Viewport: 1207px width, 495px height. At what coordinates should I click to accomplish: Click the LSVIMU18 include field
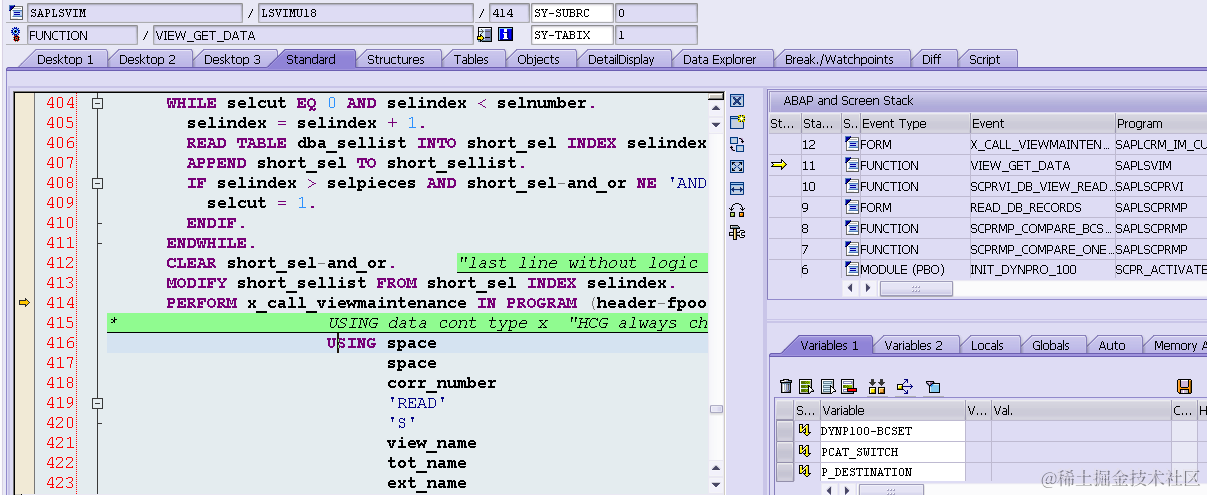click(364, 13)
